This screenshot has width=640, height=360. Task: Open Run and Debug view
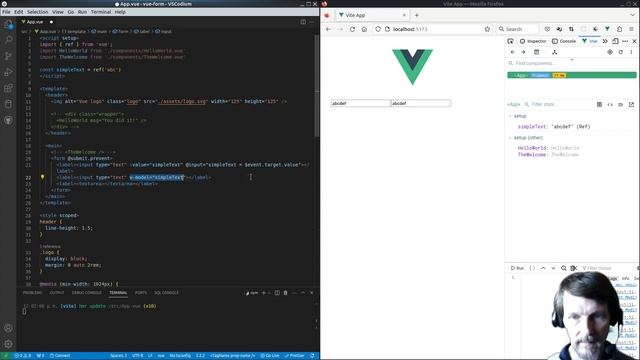coord(8,72)
